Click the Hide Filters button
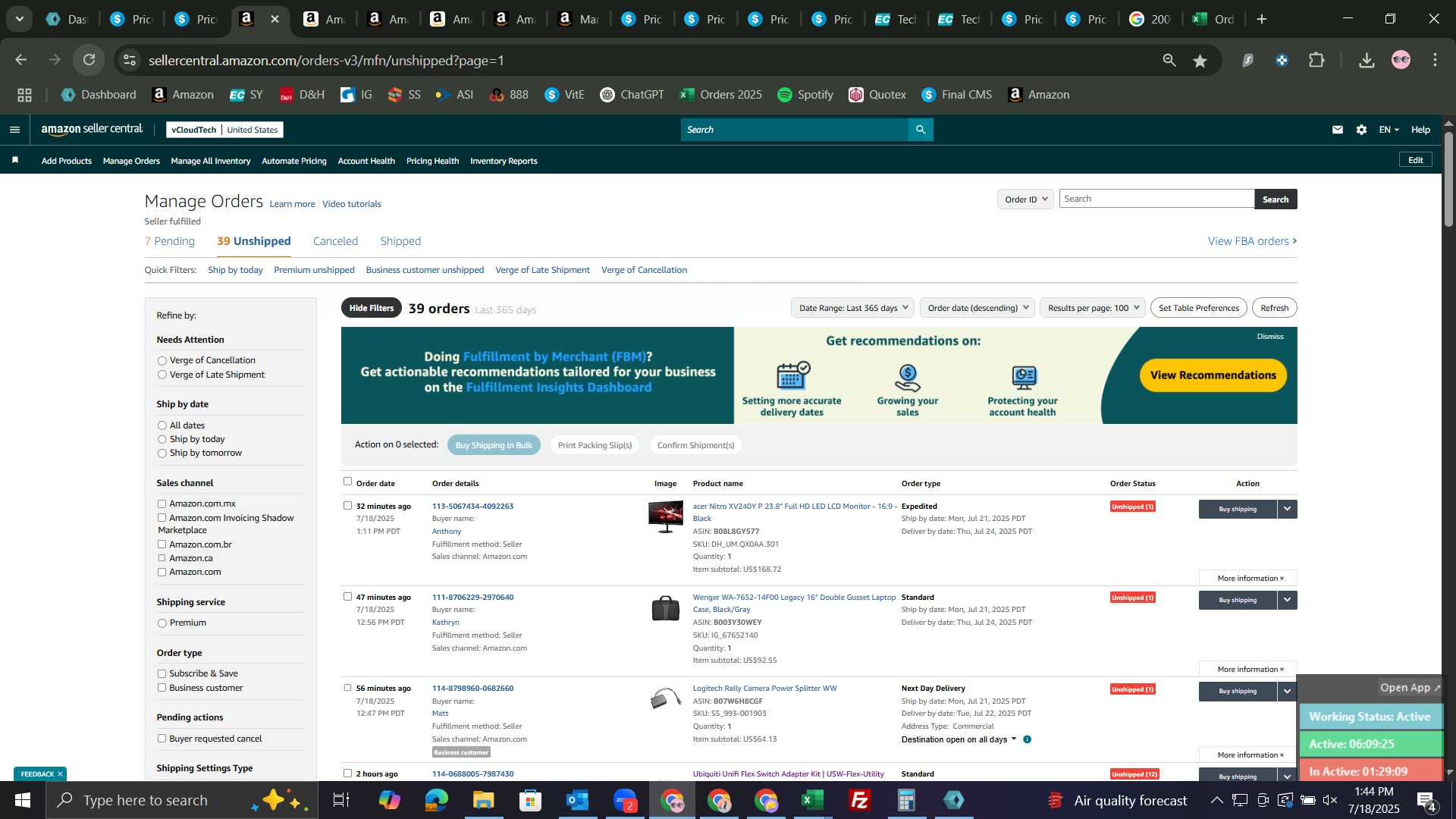The image size is (1456, 819). coord(372,308)
